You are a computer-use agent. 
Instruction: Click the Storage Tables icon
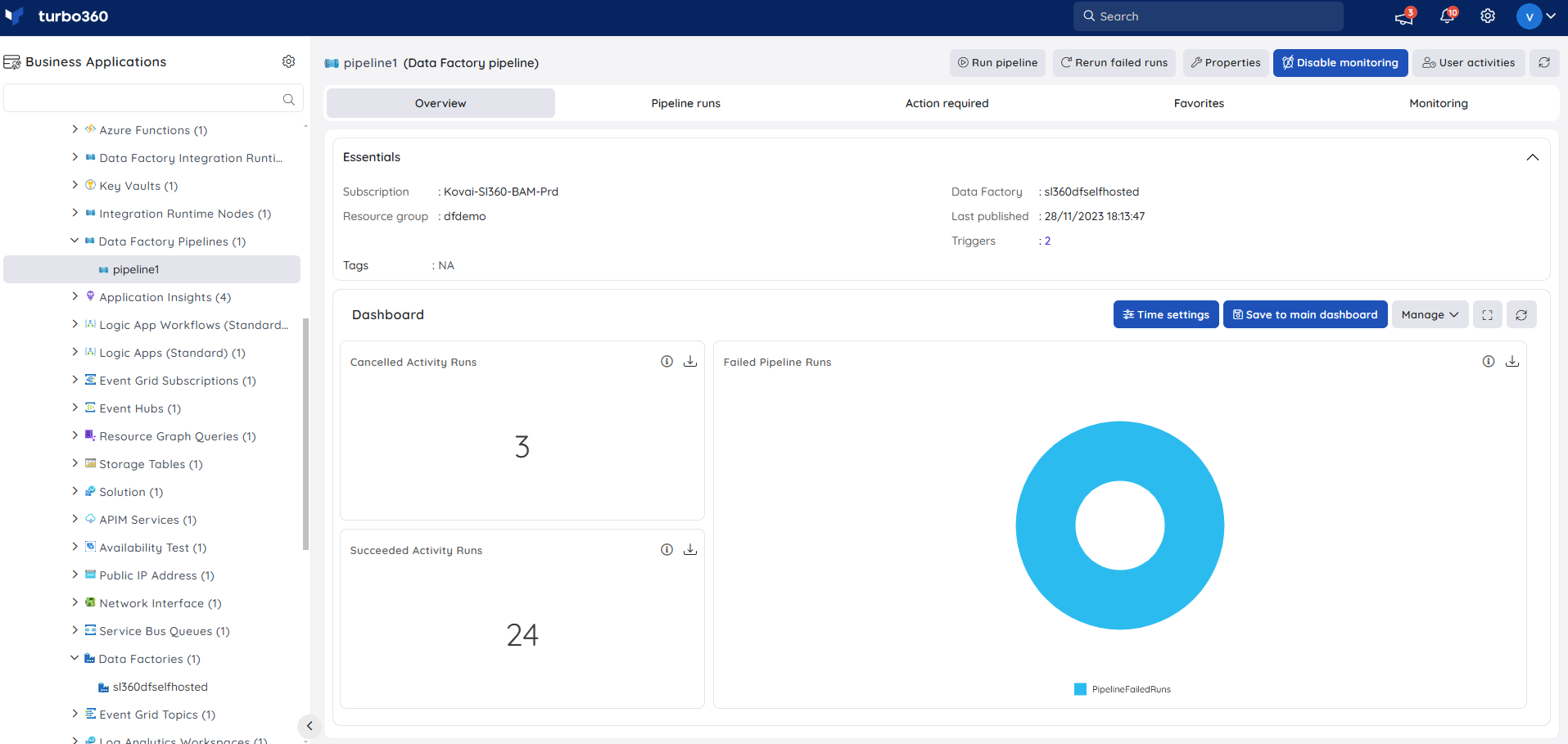click(90, 463)
